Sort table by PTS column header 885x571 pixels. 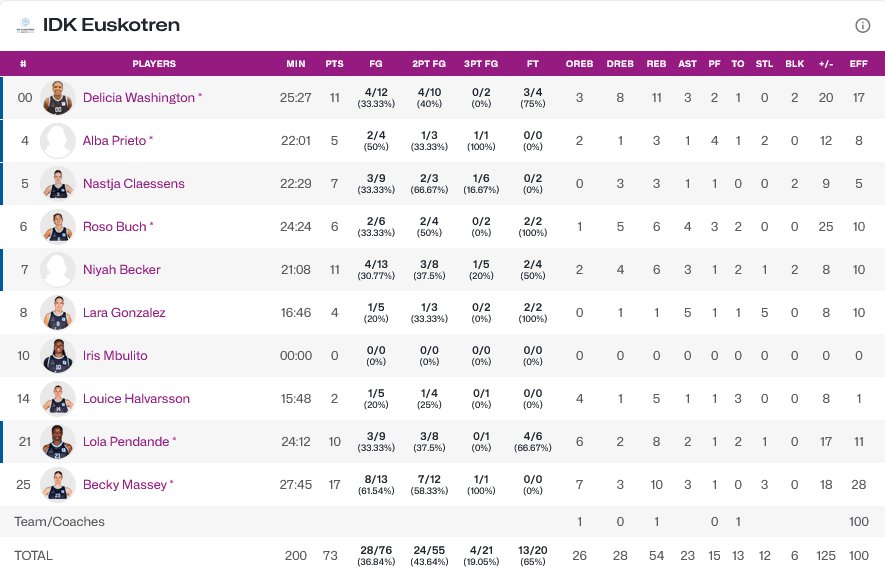click(334, 64)
